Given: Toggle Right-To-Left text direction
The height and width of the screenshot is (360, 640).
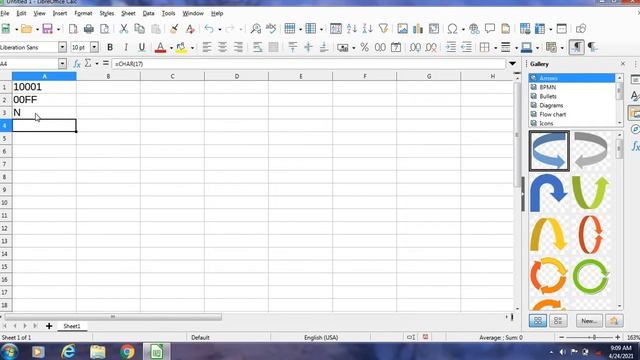Looking at the screenshot, I should click(x=592, y=47).
